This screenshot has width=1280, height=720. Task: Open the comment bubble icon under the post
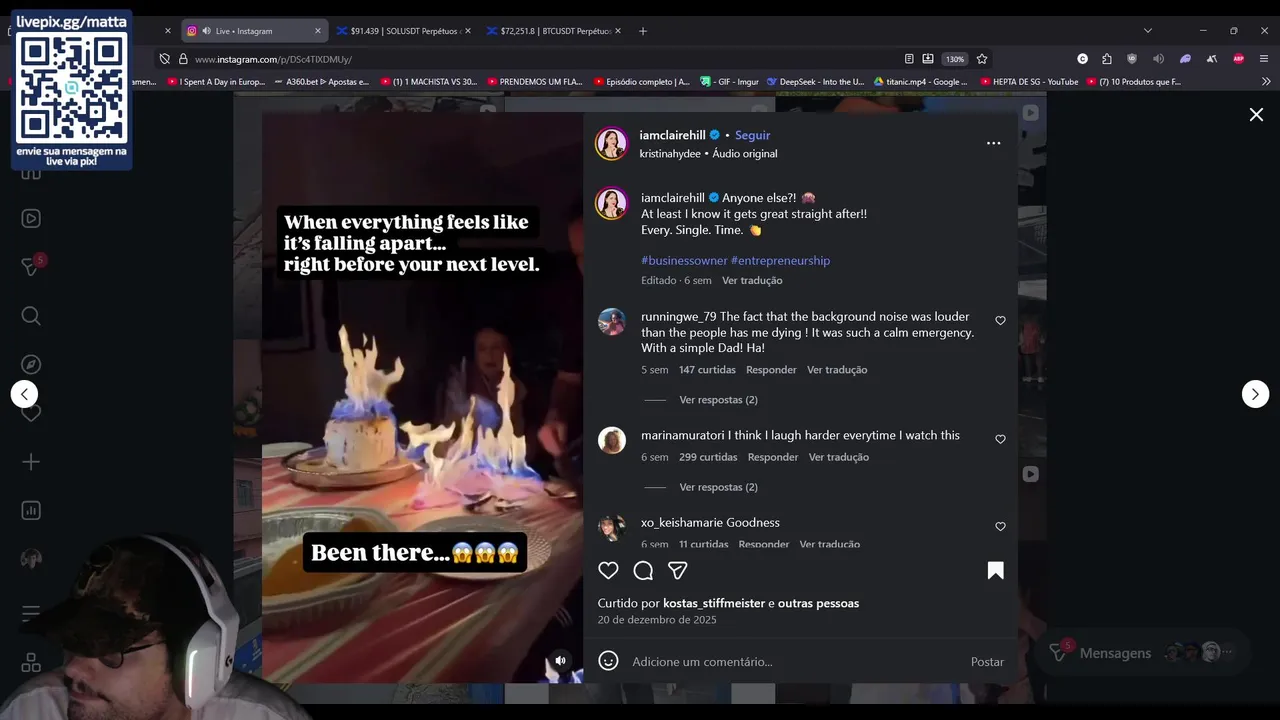[643, 570]
